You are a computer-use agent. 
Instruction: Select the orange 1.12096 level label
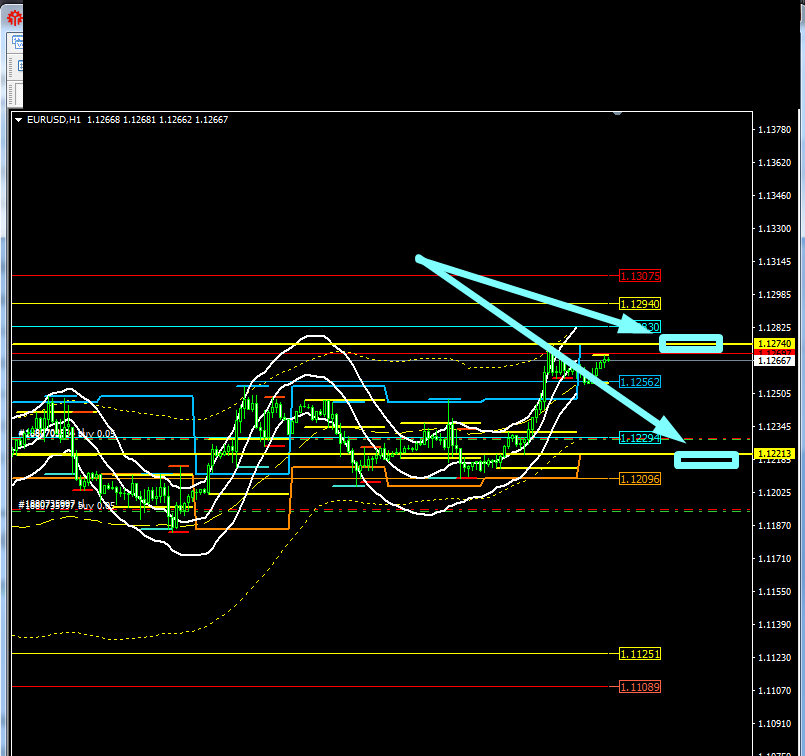tap(640, 479)
